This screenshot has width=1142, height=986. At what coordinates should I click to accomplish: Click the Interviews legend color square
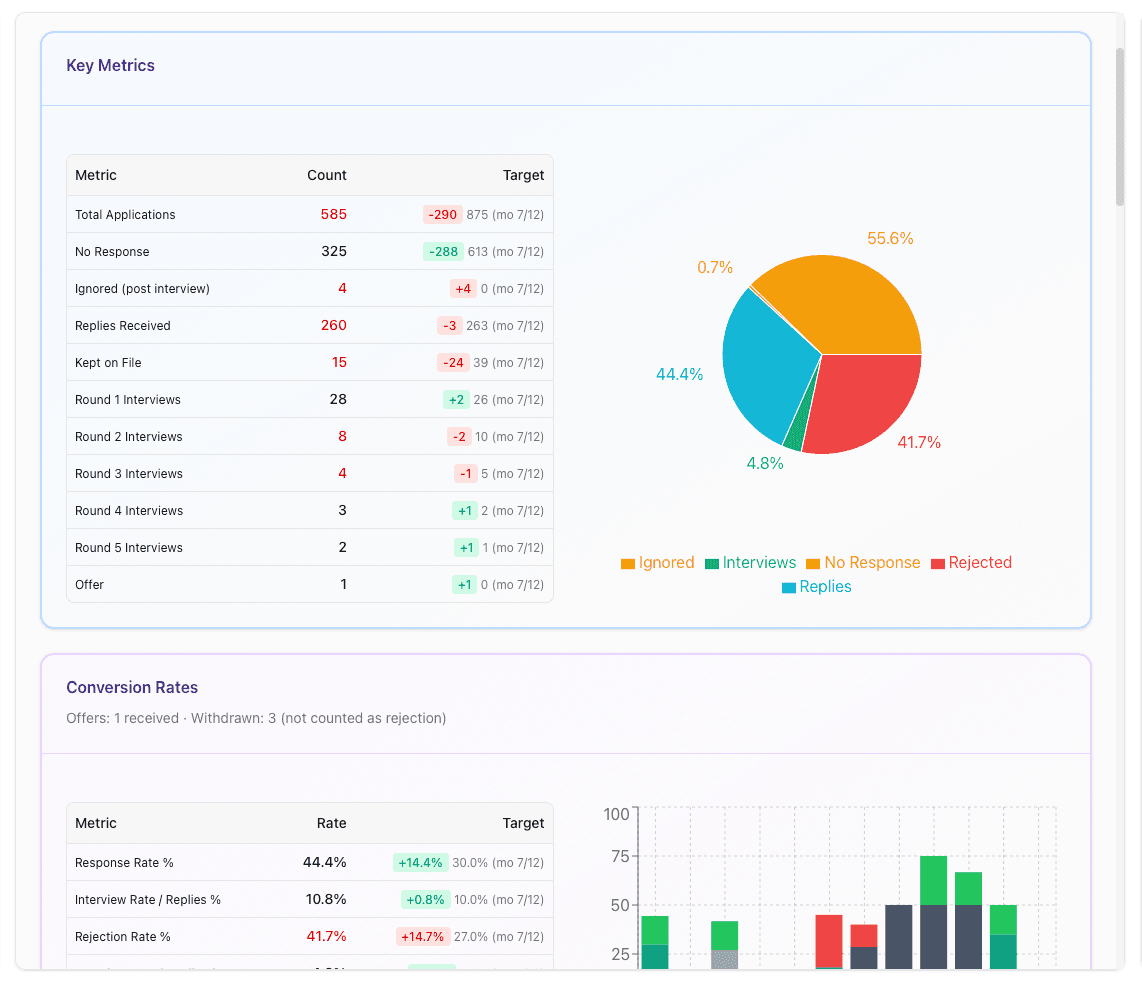coord(712,562)
